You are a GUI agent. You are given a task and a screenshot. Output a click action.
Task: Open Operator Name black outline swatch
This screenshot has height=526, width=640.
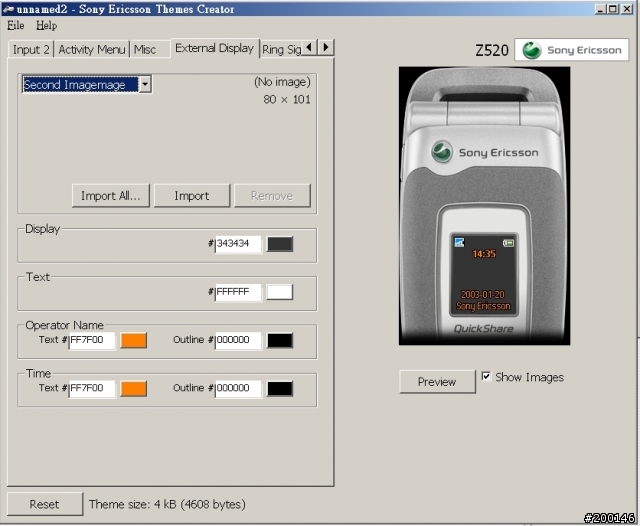280,340
